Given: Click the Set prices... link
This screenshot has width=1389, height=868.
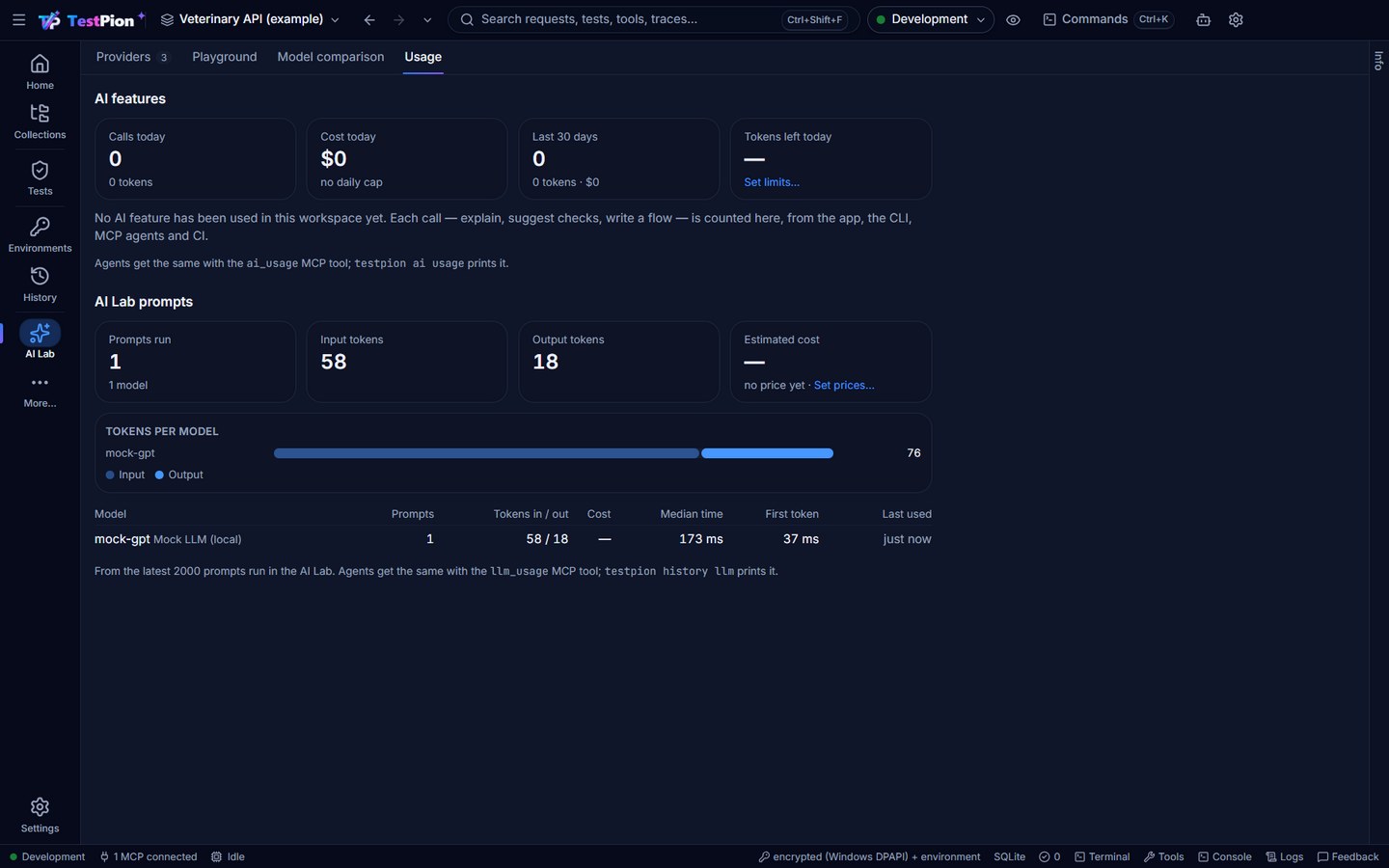Looking at the screenshot, I should click(844, 385).
